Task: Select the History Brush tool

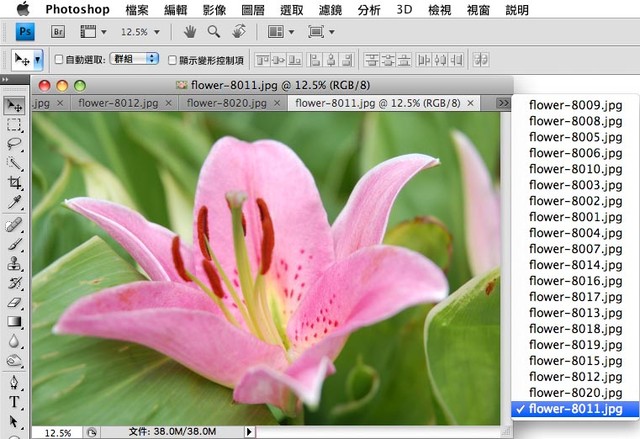Action: [x=15, y=283]
